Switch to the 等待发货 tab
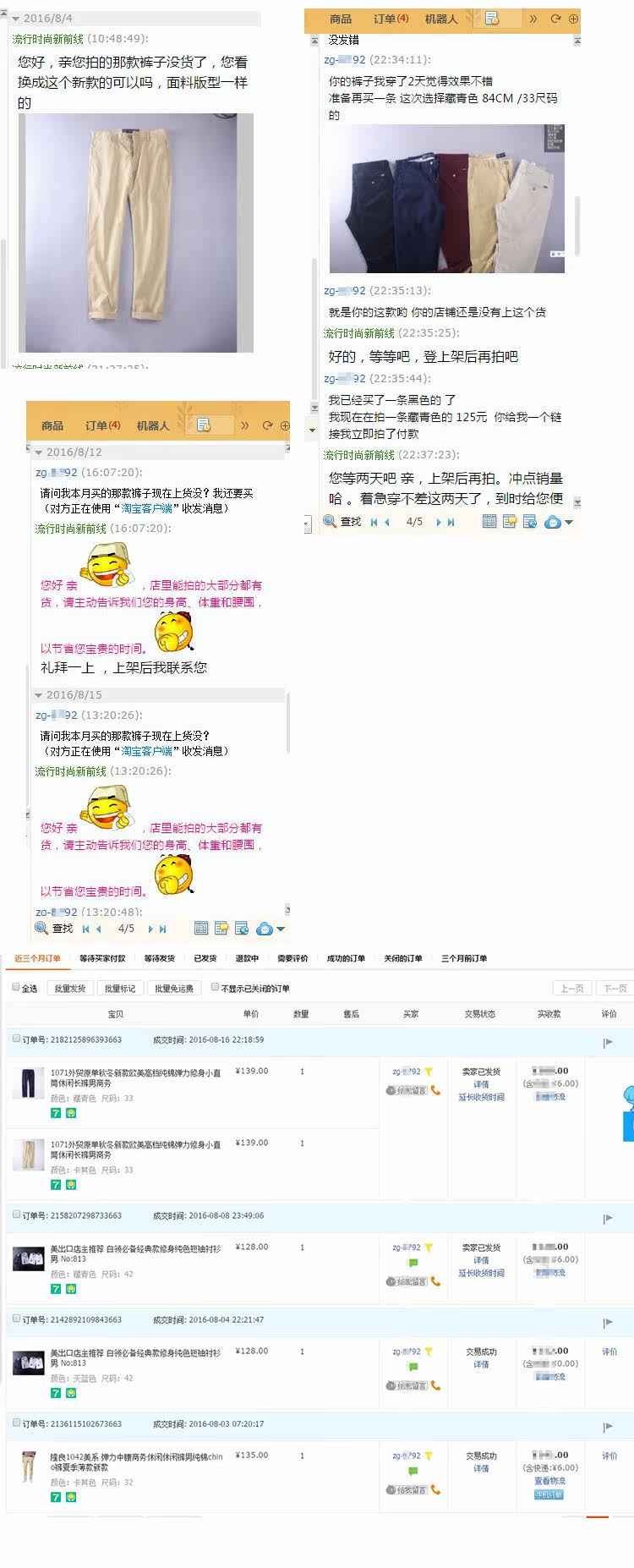 click(x=159, y=958)
